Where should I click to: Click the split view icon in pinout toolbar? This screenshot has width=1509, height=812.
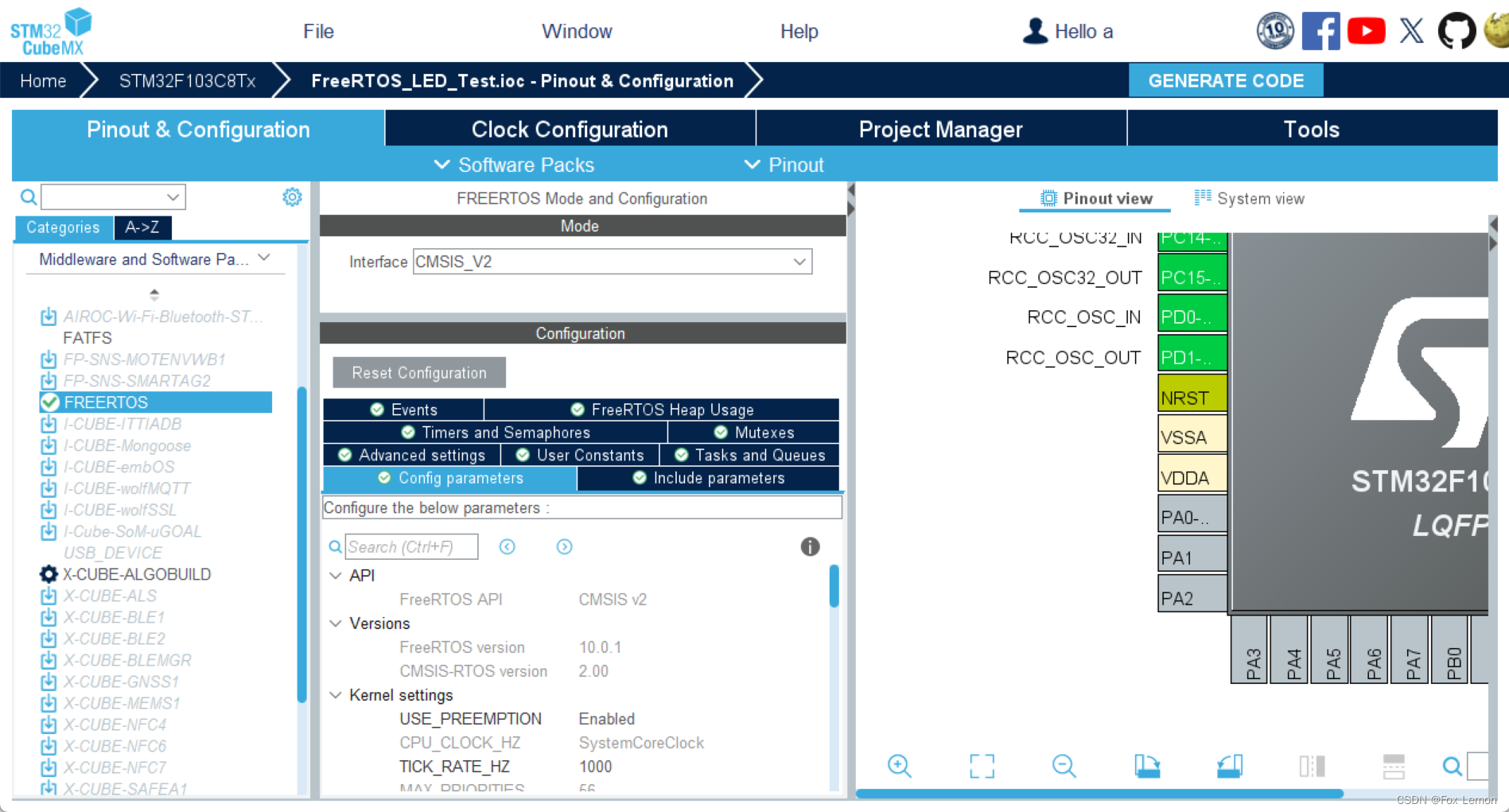tap(1312, 766)
